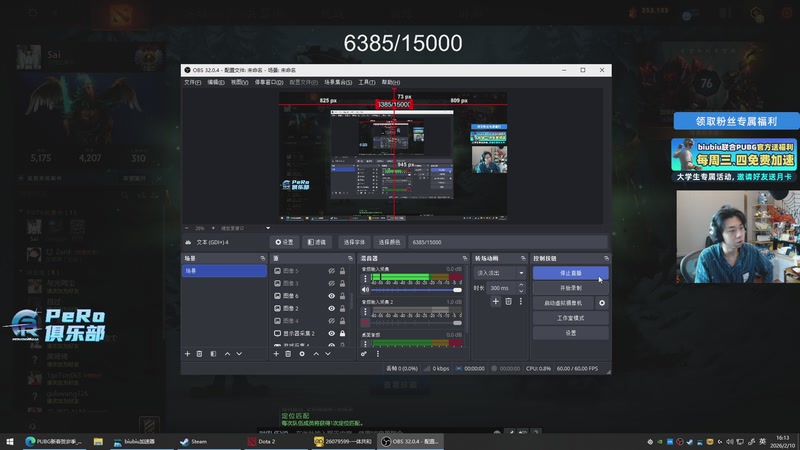The image size is (800, 450).
Task: Open Windows Start menu
Action: click(x=9, y=442)
